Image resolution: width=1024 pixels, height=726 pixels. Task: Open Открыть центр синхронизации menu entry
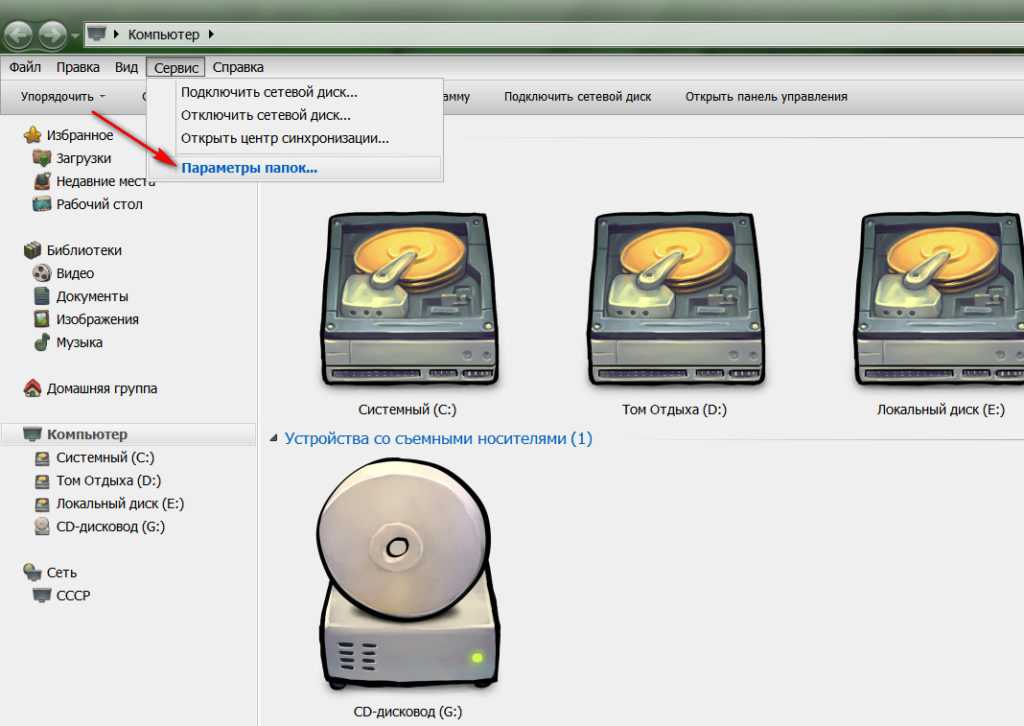pos(285,138)
